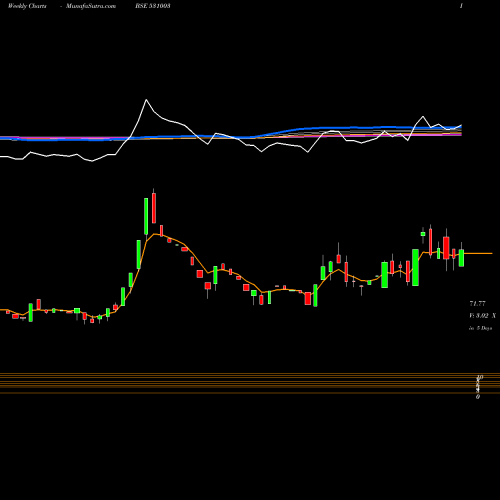Image resolution: width=500 pixels, height=500 pixels.
Task: Click the last green candlestick on the right
Action: pyautogui.click(x=461, y=258)
